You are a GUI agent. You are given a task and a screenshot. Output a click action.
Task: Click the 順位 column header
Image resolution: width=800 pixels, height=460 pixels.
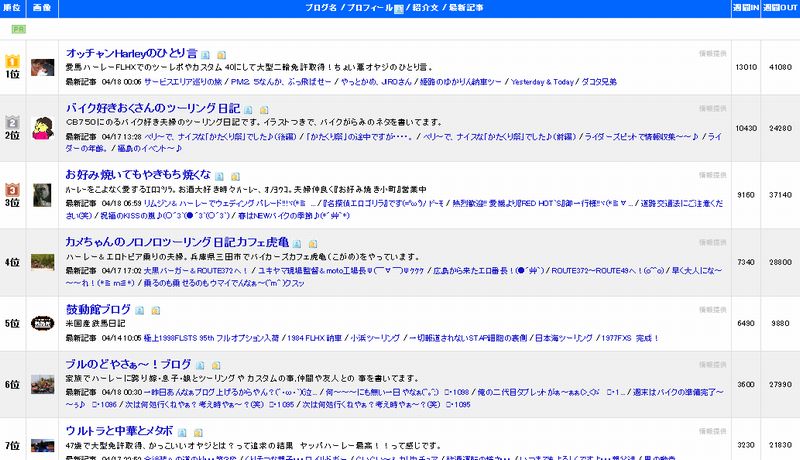click(x=12, y=8)
